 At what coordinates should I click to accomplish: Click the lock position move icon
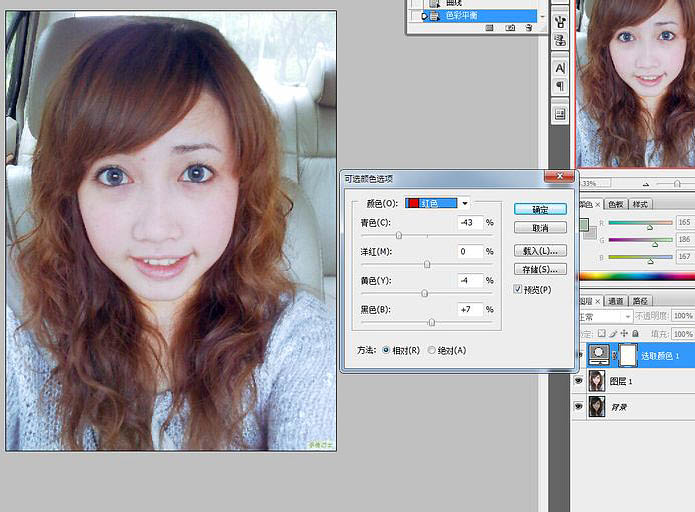click(x=624, y=333)
